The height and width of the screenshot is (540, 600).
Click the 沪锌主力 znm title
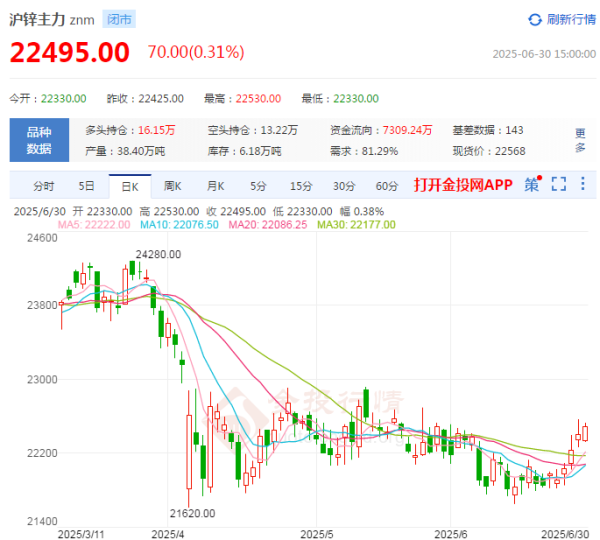pos(52,20)
